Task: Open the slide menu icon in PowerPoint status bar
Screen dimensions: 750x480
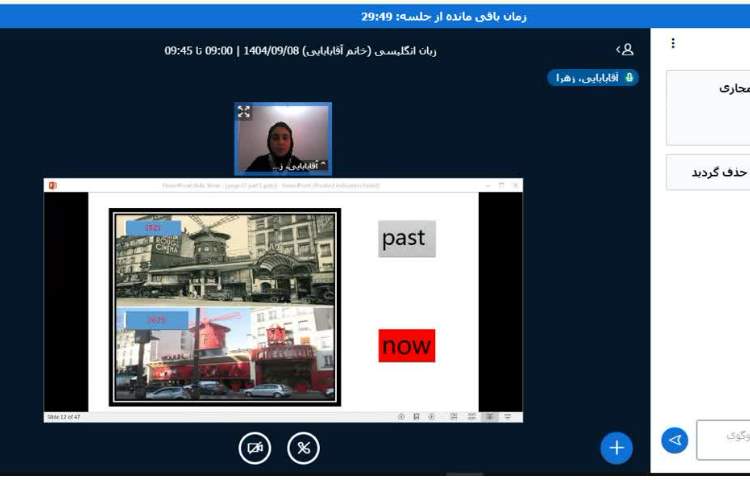Action: pos(416,417)
